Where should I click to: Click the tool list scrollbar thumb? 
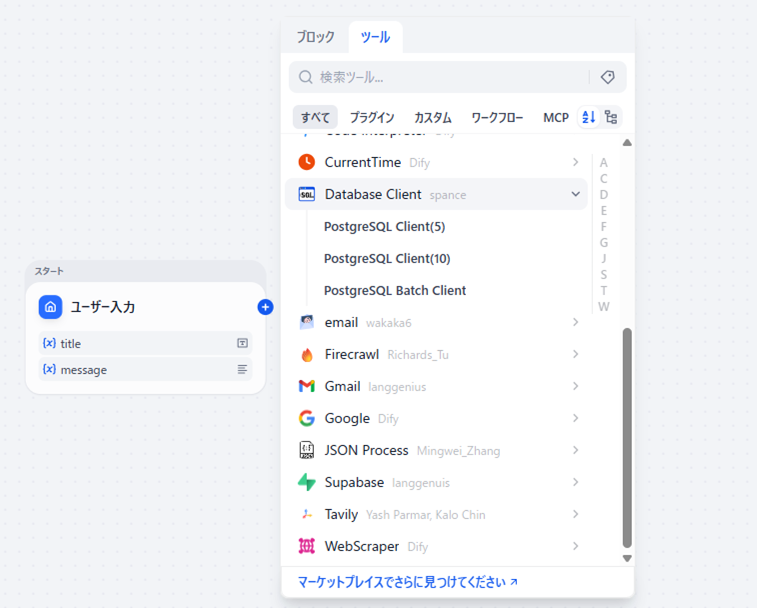click(627, 437)
